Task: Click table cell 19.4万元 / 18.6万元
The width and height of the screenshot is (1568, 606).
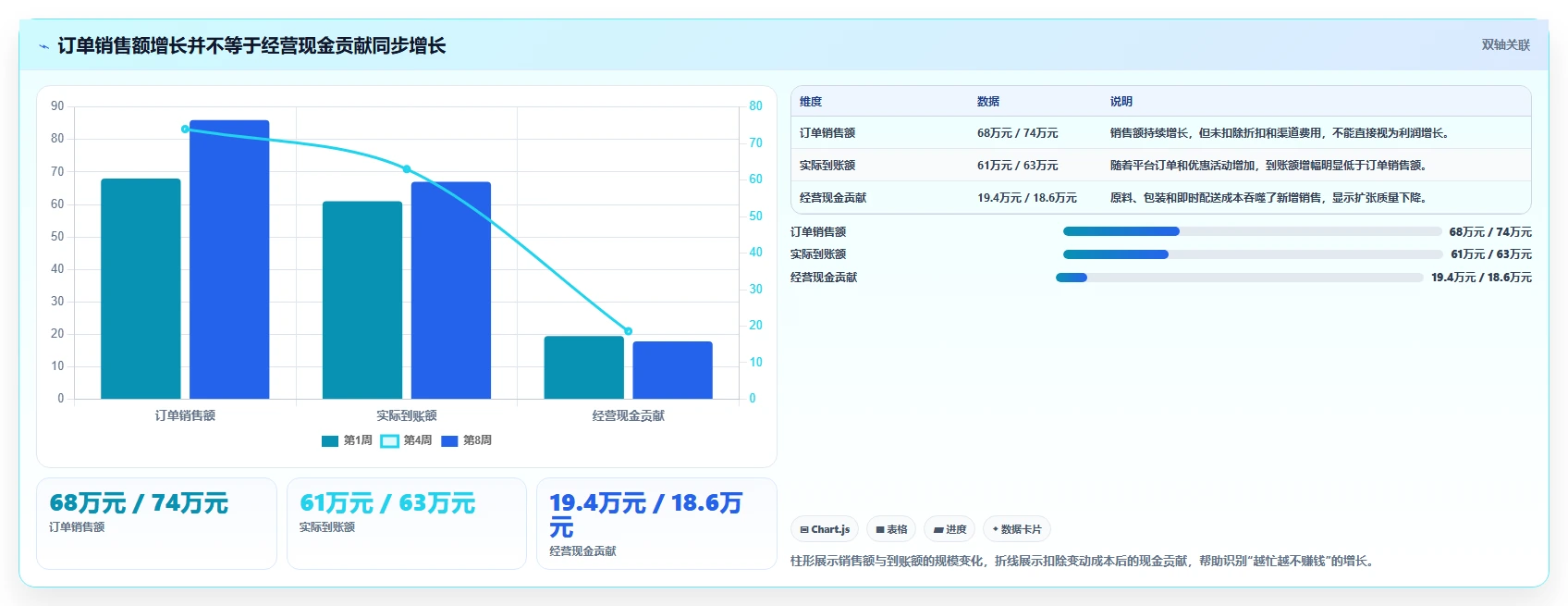Action: tap(1027, 198)
